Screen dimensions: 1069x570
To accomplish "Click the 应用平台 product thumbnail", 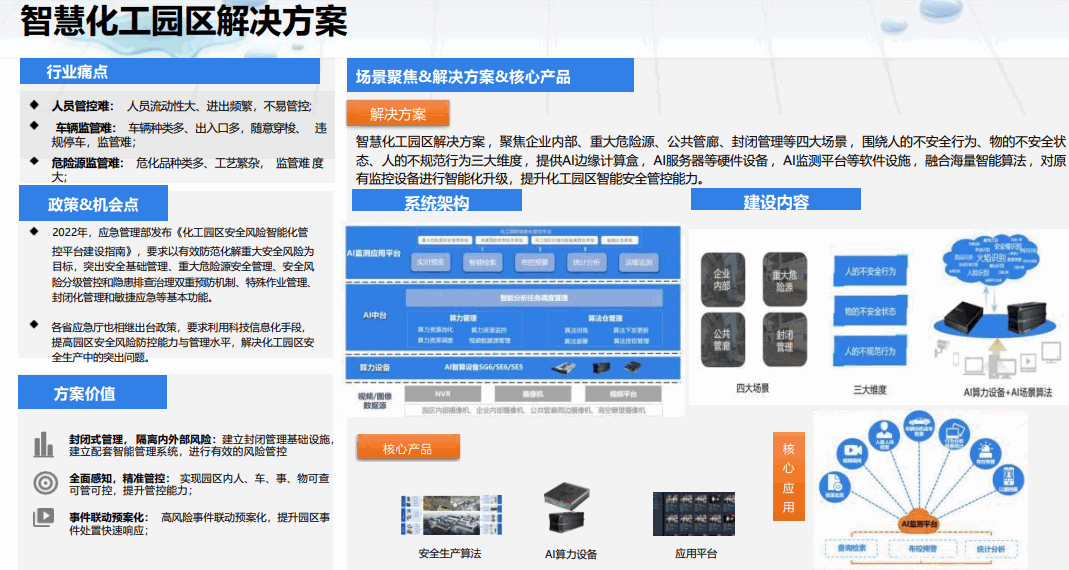I will [x=694, y=515].
